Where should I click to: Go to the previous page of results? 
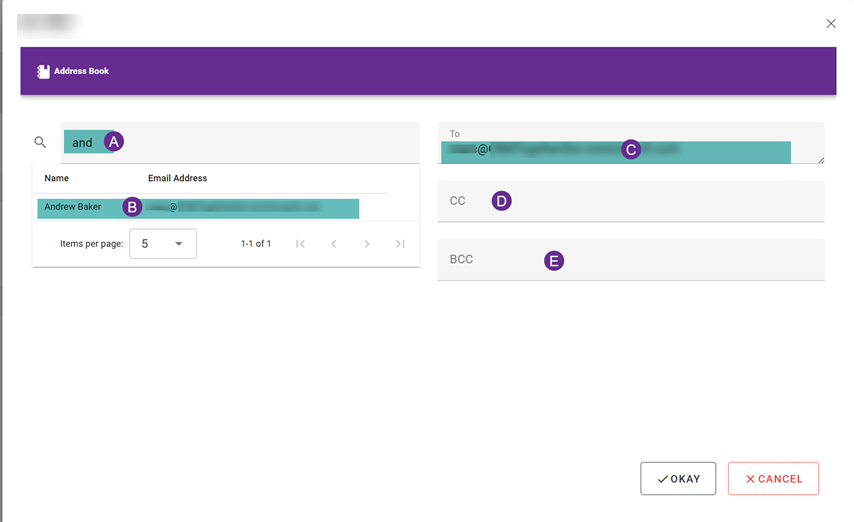[x=334, y=244]
